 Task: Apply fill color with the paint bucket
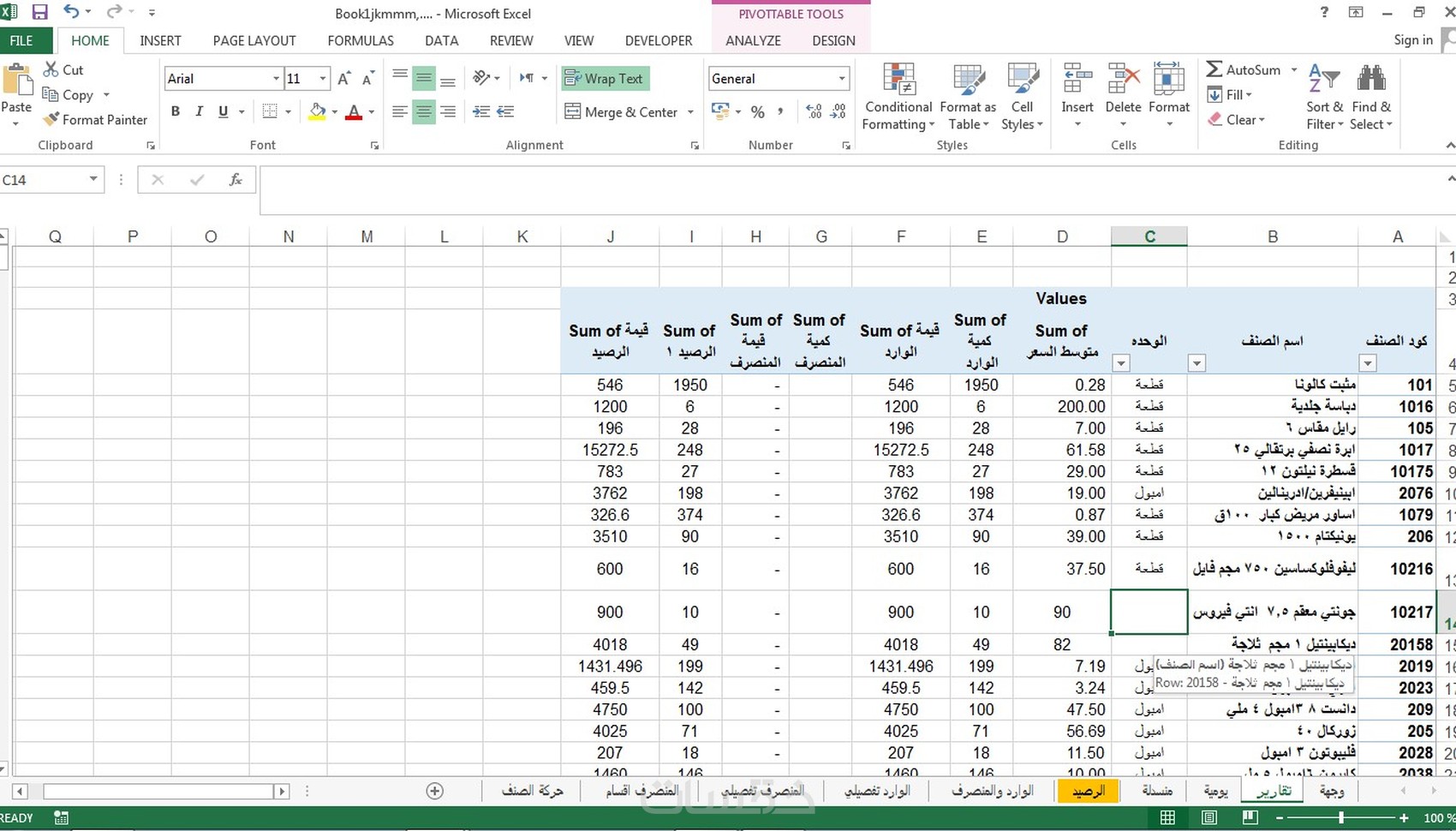pos(318,111)
